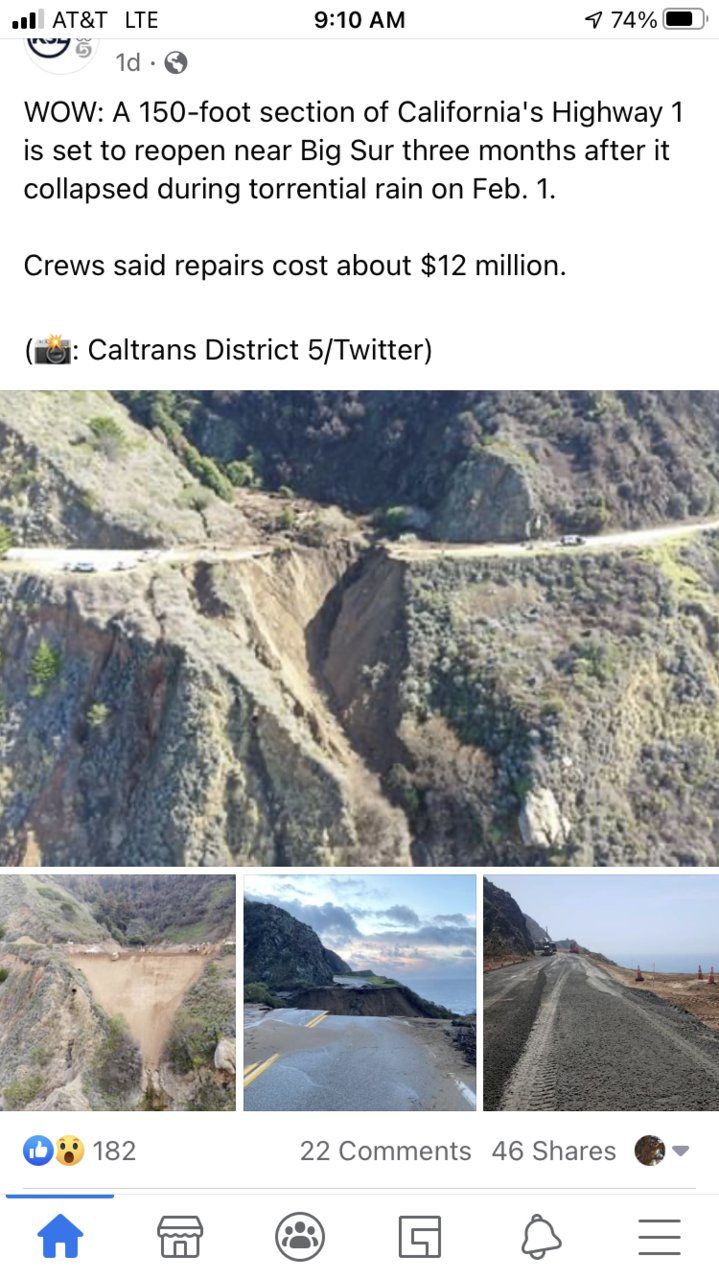Image resolution: width=719 pixels, height=1279 pixels.
Task: Open the gravel road construction photo
Action: click(601, 993)
